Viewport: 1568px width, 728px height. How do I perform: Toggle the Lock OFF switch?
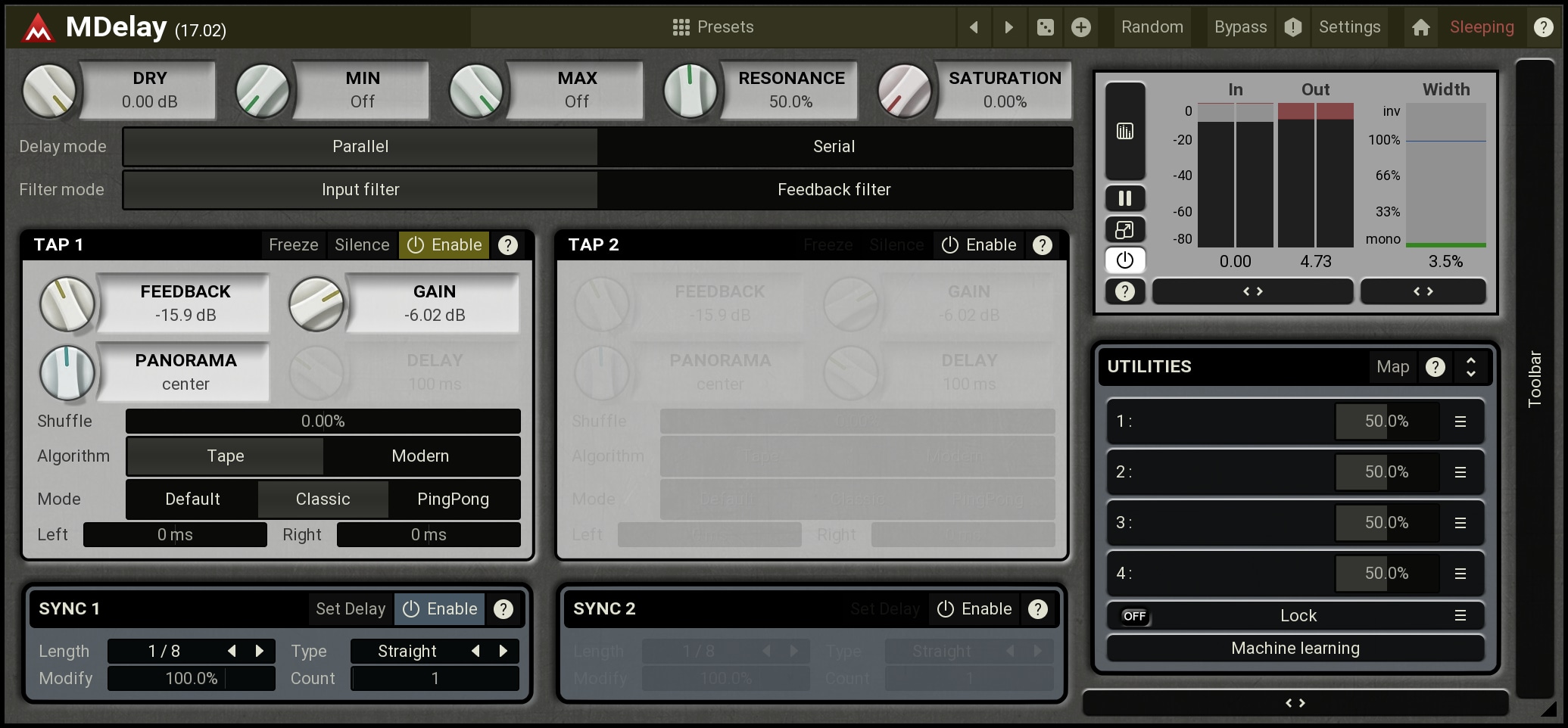click(x=1134, y=616)
